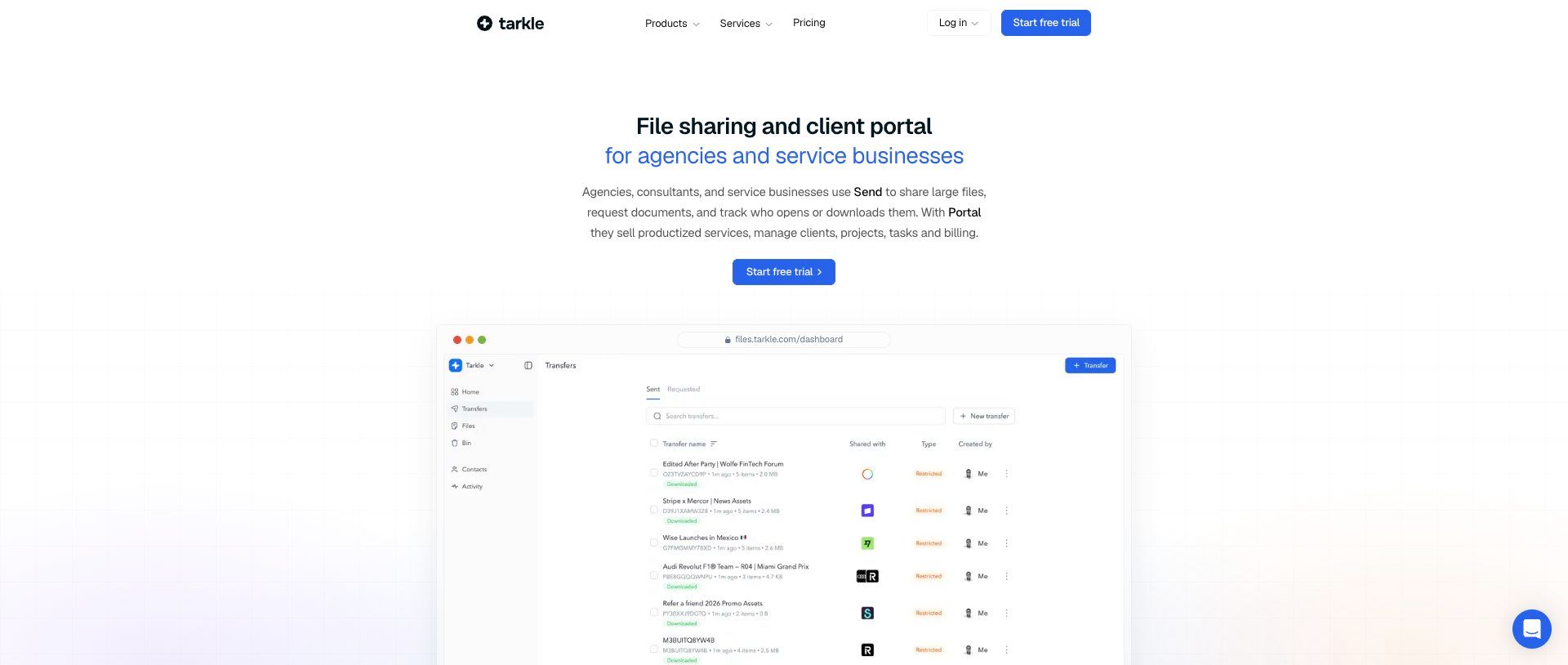Open the Tarkle workspace switcher dropdown
This screenshot has height=665, width=1568.
[473, 366]
